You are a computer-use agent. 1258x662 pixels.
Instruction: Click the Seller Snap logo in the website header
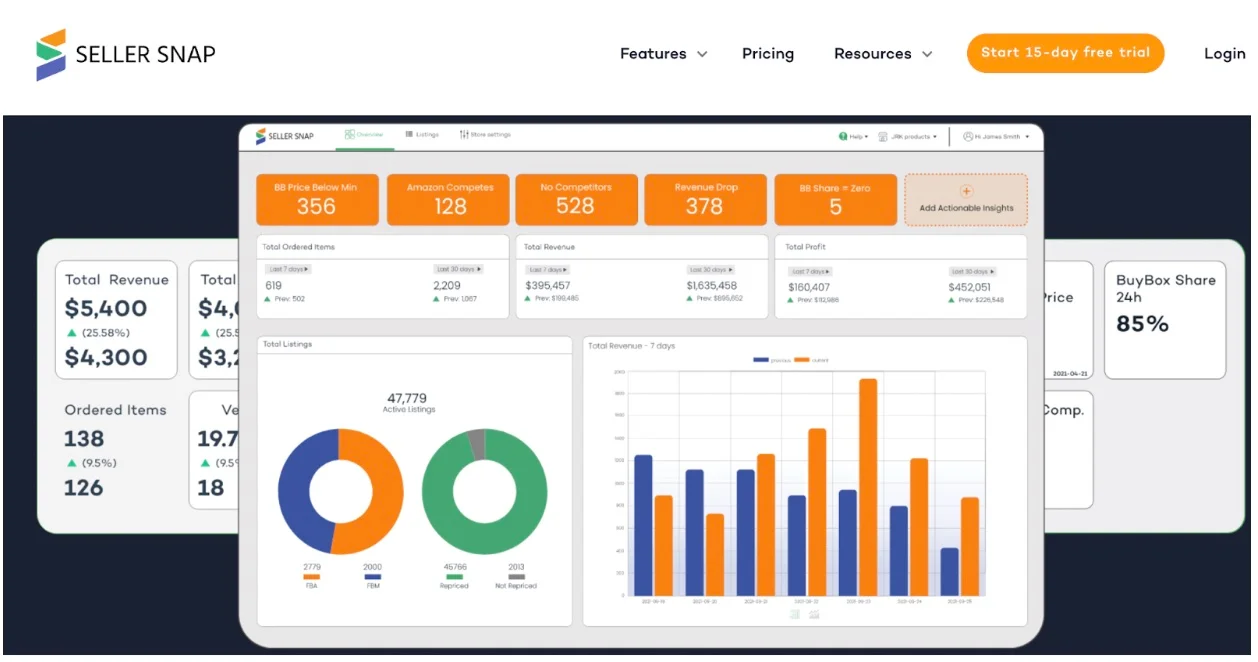[x=125, y=54]
